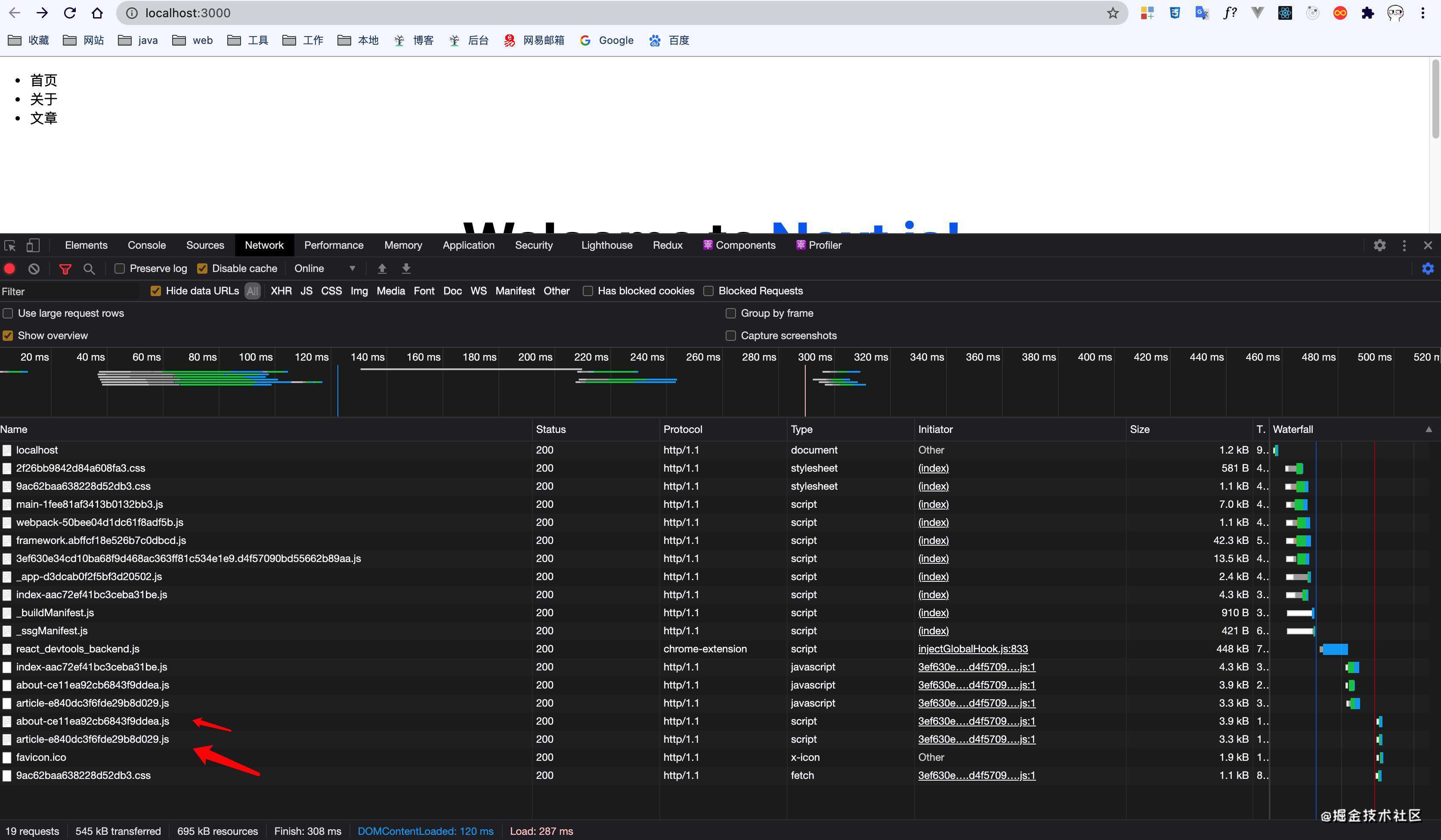This screenshot has height=840, width=1441.
Task: Enable Use large request rows
Action: click(x=8, y=313)
